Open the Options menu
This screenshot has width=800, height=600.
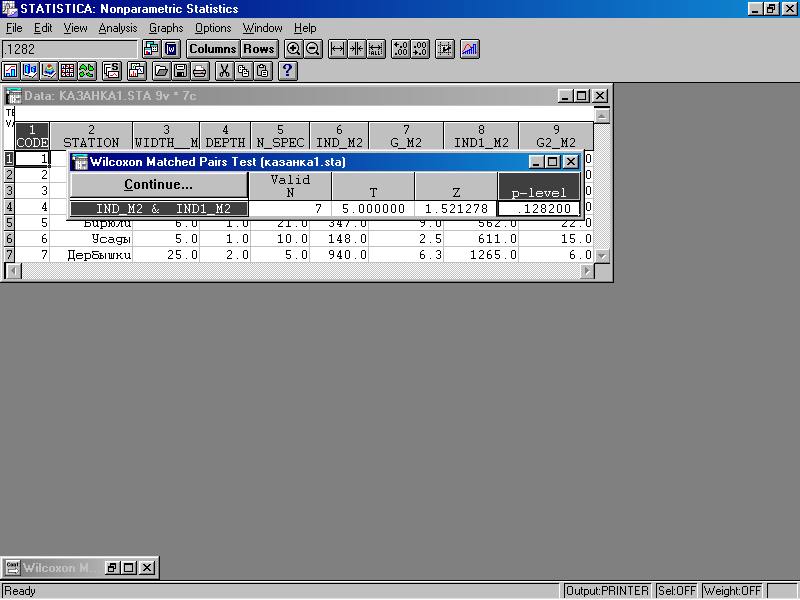click(213, 28)
